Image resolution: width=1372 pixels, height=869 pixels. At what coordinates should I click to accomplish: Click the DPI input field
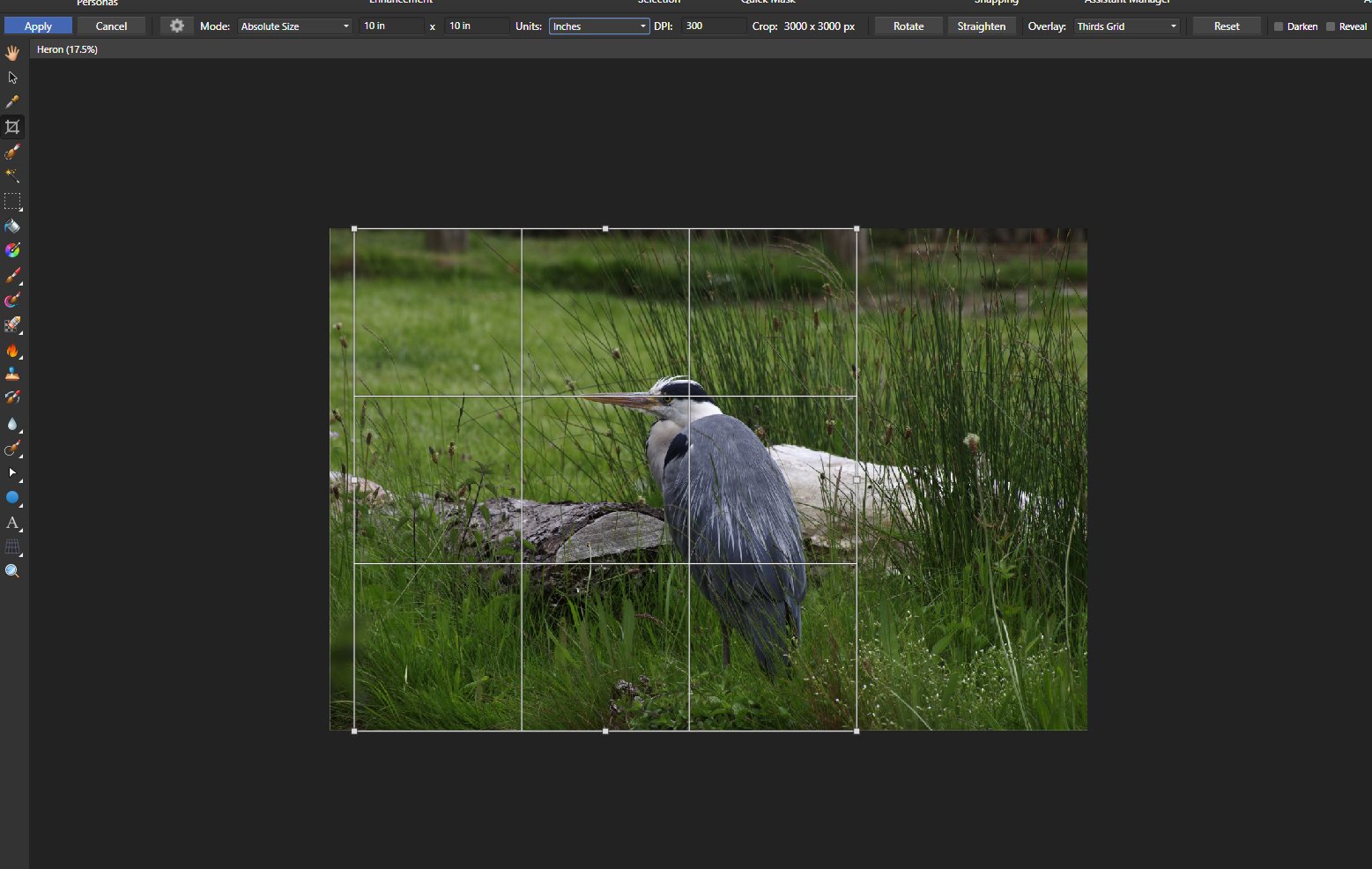[712, 26]
